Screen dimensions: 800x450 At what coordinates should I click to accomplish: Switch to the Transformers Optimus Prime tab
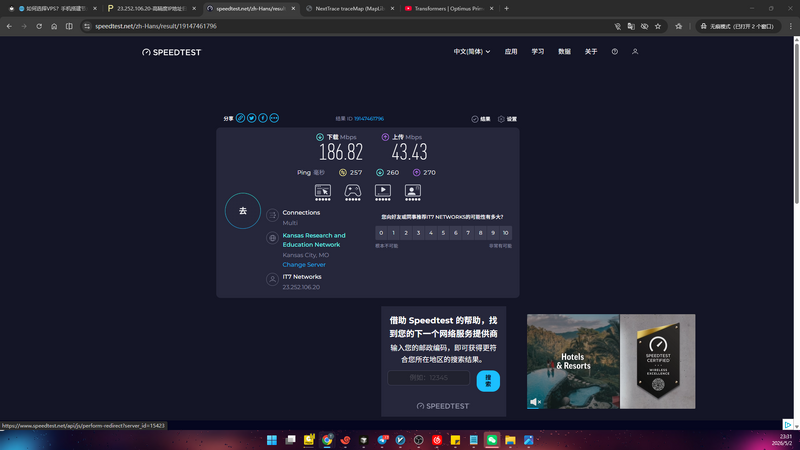449,9
